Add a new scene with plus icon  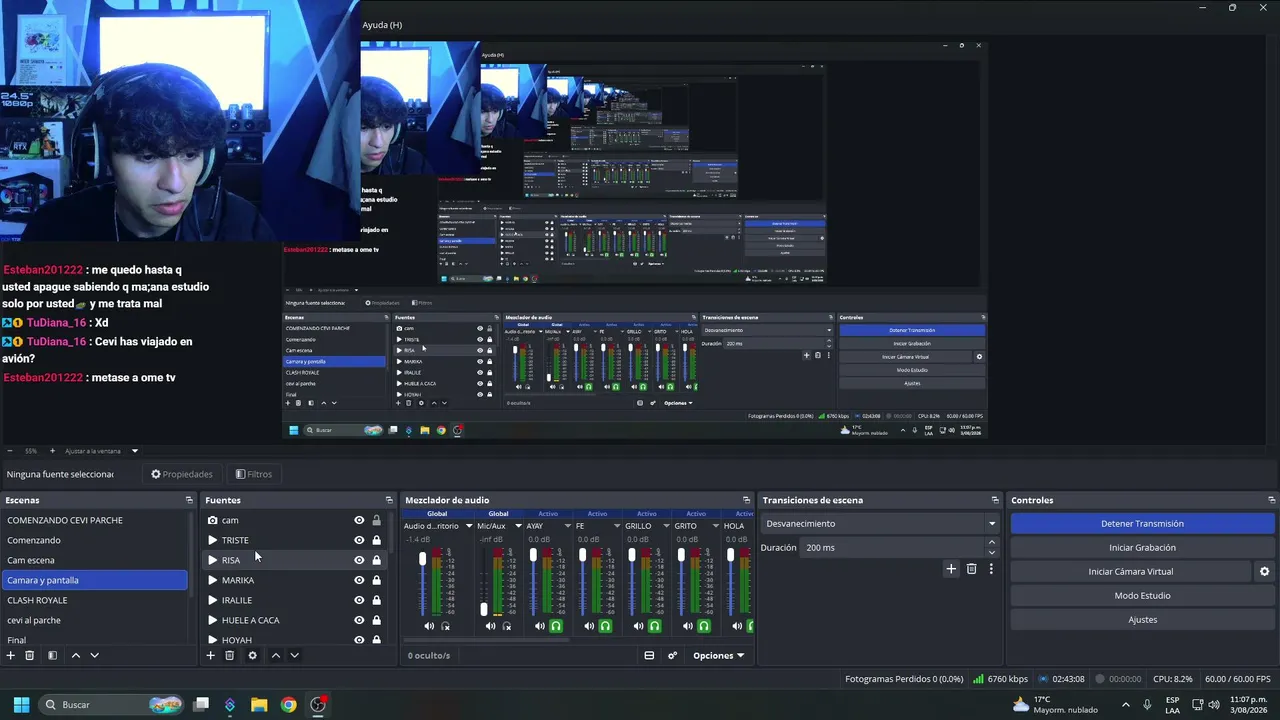11,655
